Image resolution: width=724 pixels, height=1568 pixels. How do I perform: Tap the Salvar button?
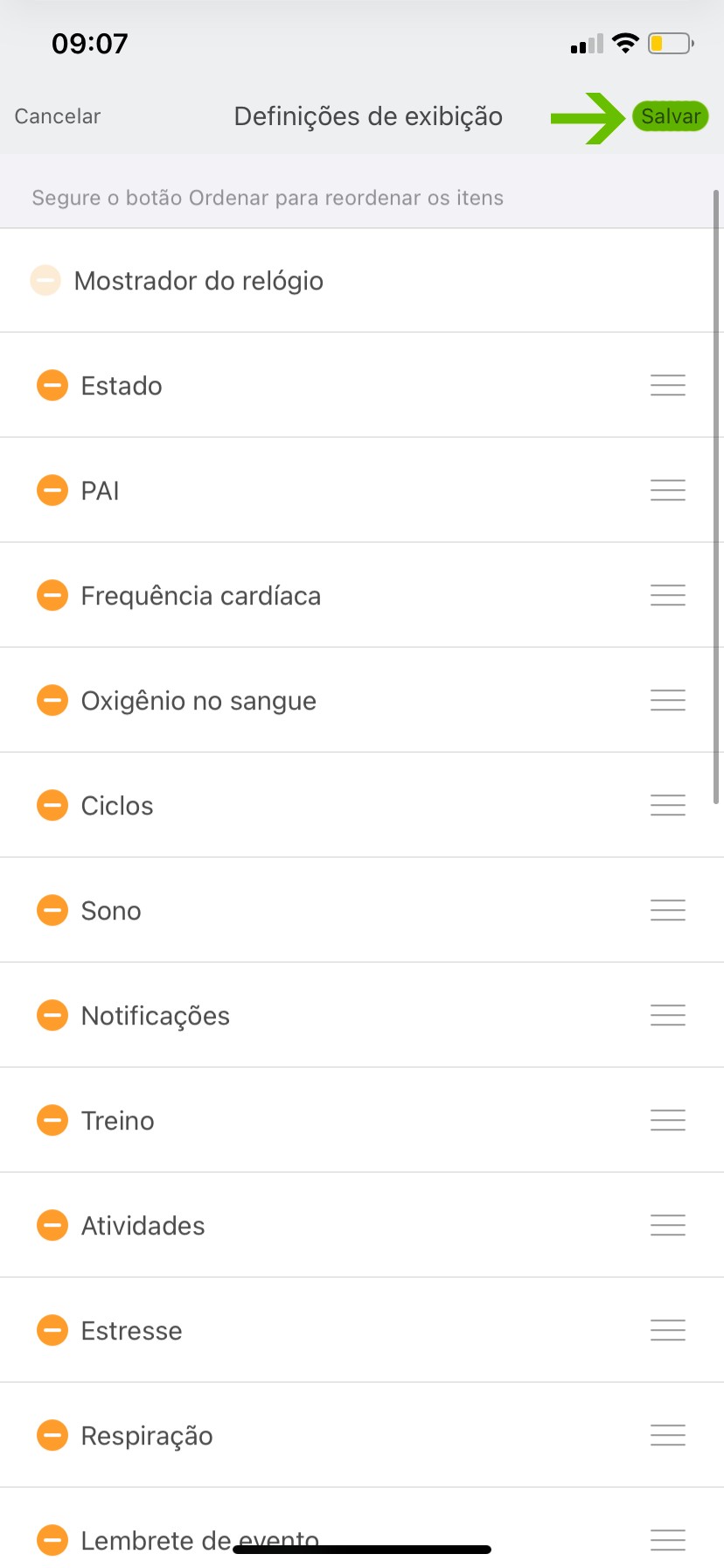tap(670, 116)
